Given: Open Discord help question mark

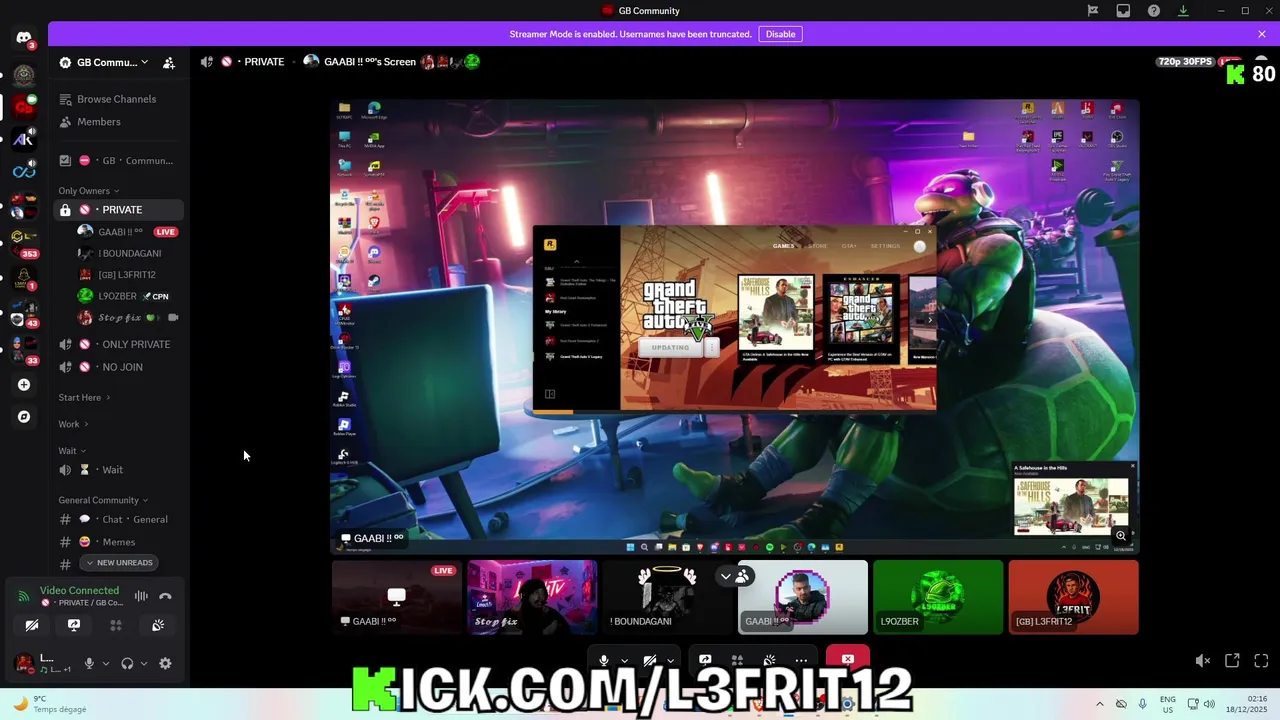Looking at the screenshot, I should [1154, 11].
